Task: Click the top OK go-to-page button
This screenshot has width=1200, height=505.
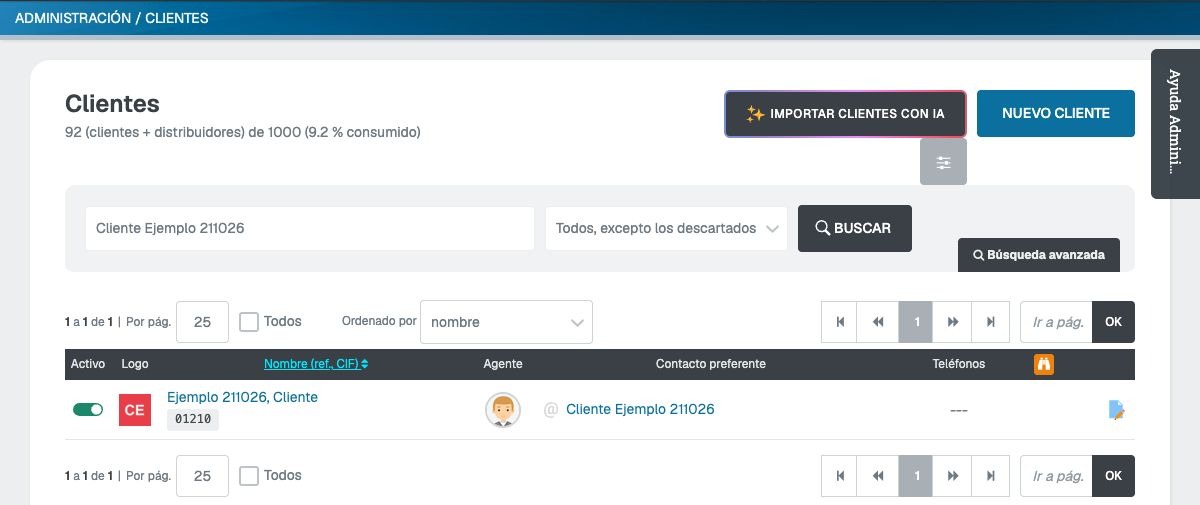Action: (x=1114, y=322)
